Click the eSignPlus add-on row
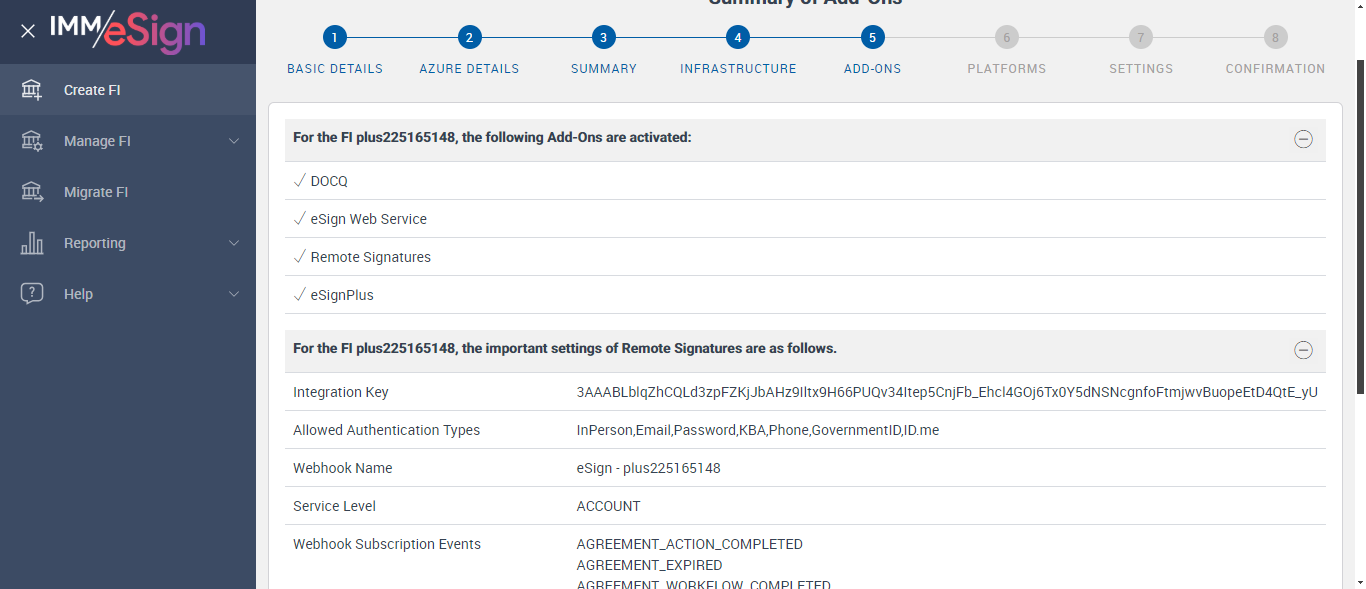 point(805,295)
